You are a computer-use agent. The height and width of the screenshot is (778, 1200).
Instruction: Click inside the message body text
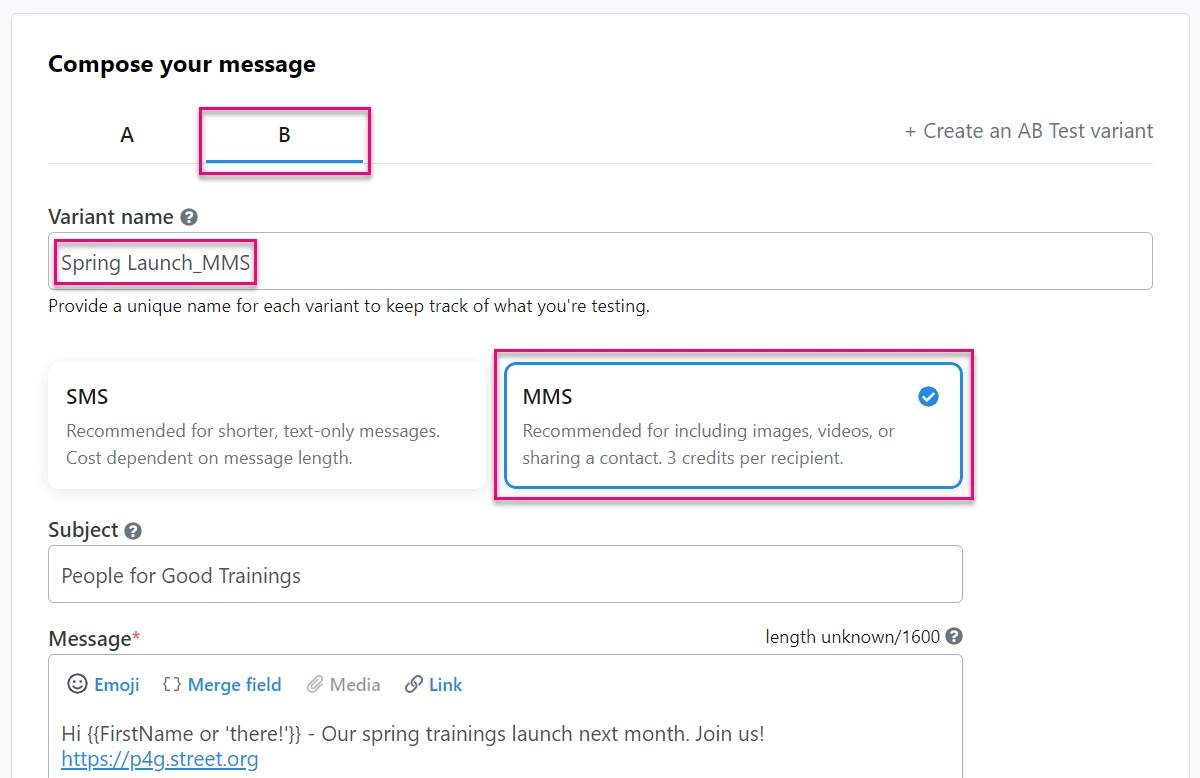click(413, 734)
